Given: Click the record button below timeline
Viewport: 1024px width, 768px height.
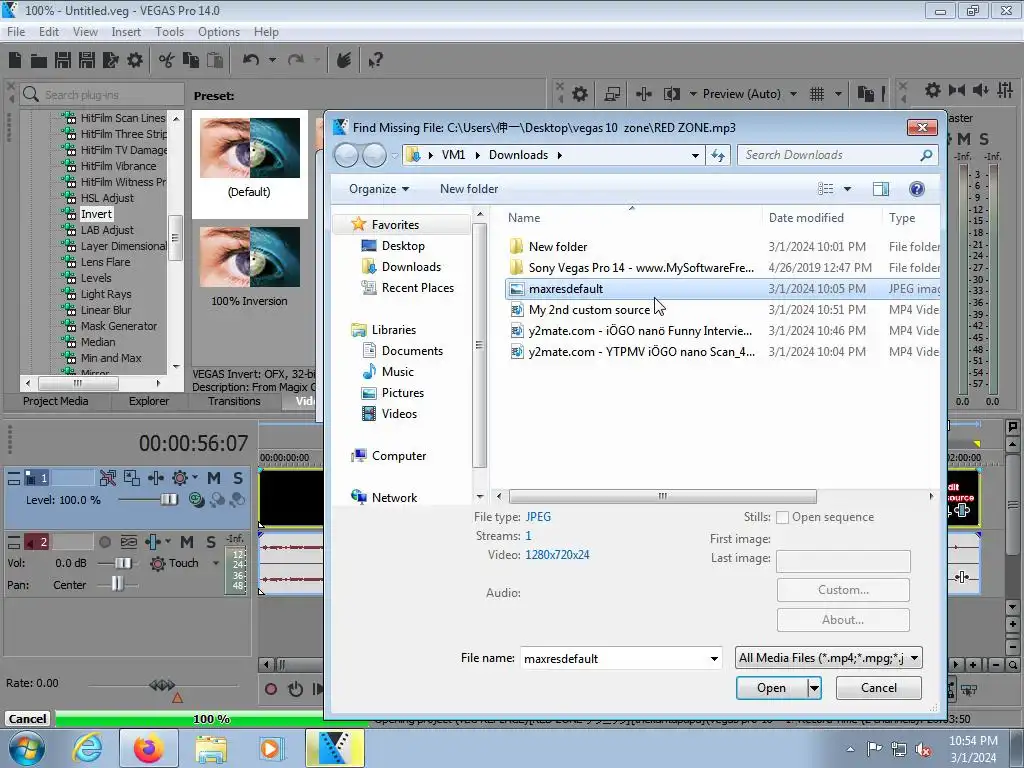Looking at the screenshot, I should 270,689.
